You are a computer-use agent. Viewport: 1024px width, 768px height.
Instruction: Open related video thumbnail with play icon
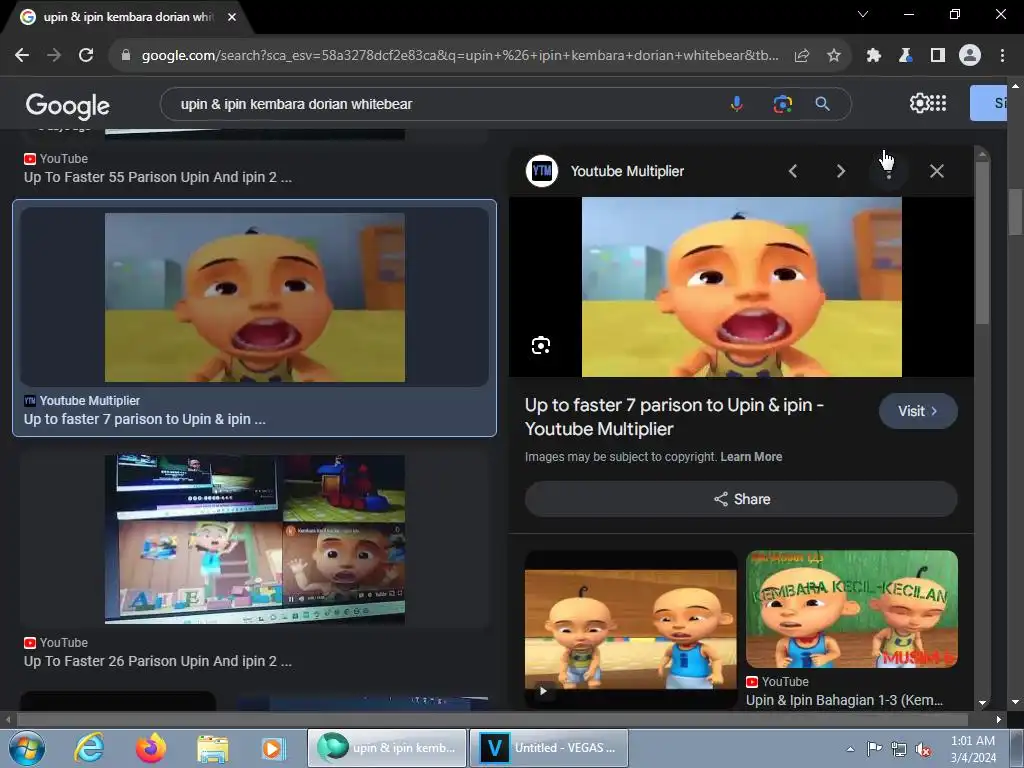[630, 630]
